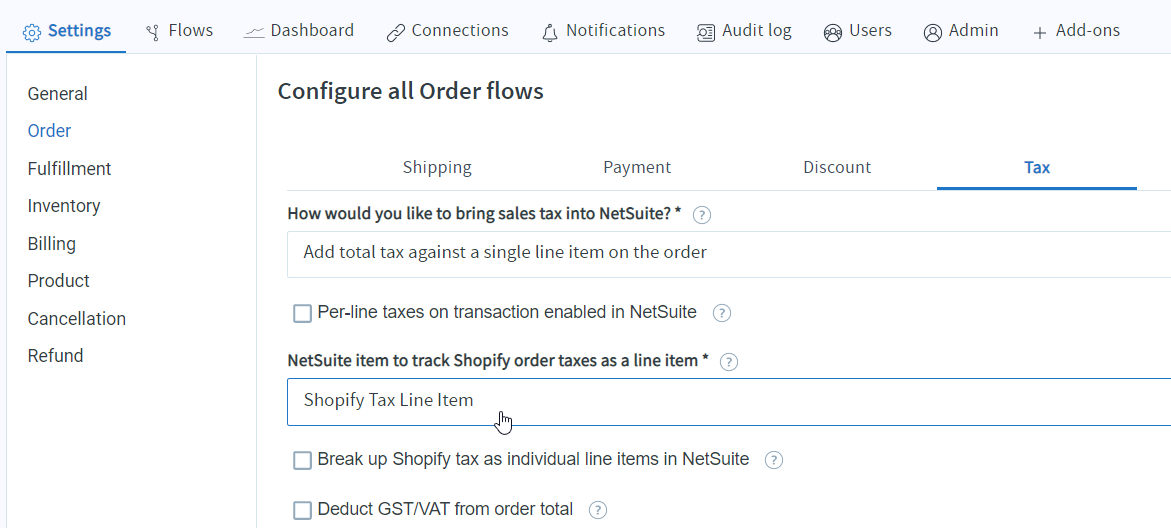The width and height of the screenshot is (1171, 528).
Task: Check Break up Shopify tax as line items
Action: (x=302, y=460)
